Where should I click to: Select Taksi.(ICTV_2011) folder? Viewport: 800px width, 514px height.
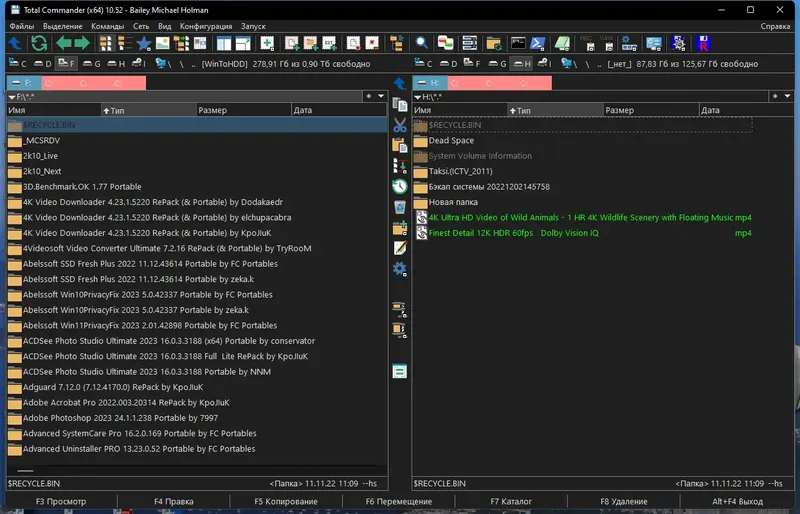(x=583, y=171)
